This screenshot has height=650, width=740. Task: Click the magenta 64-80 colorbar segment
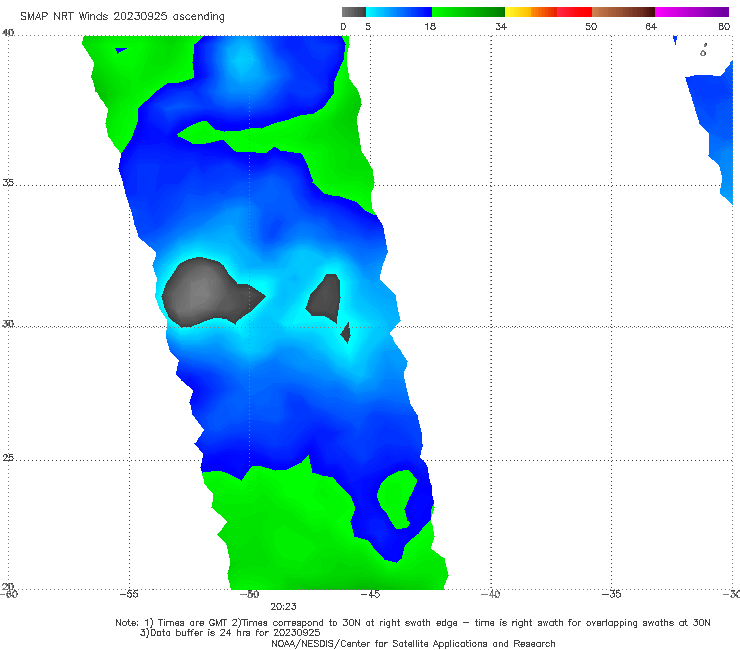point(692,12)
